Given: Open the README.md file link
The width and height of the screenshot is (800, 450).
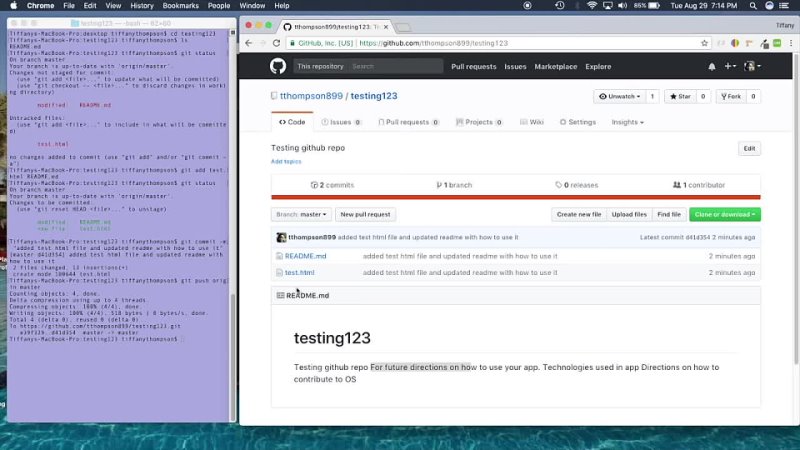Looking at the screenshot, I should point(305,256).
